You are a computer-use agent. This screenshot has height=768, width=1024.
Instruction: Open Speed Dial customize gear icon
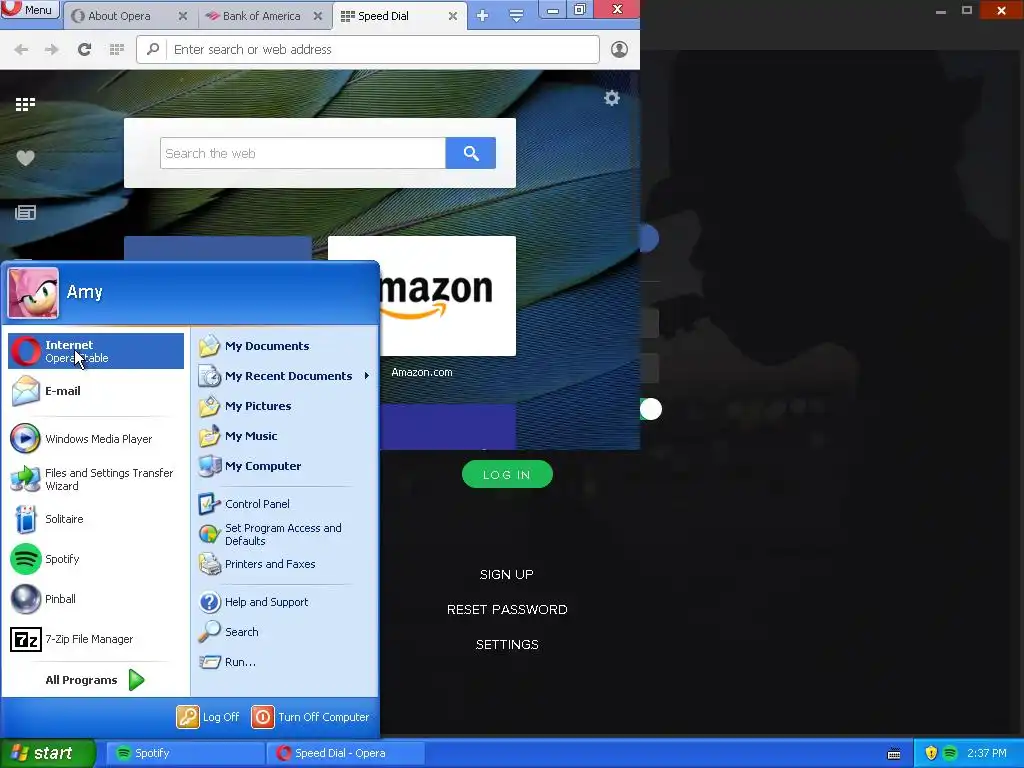[x=612, y=98]
